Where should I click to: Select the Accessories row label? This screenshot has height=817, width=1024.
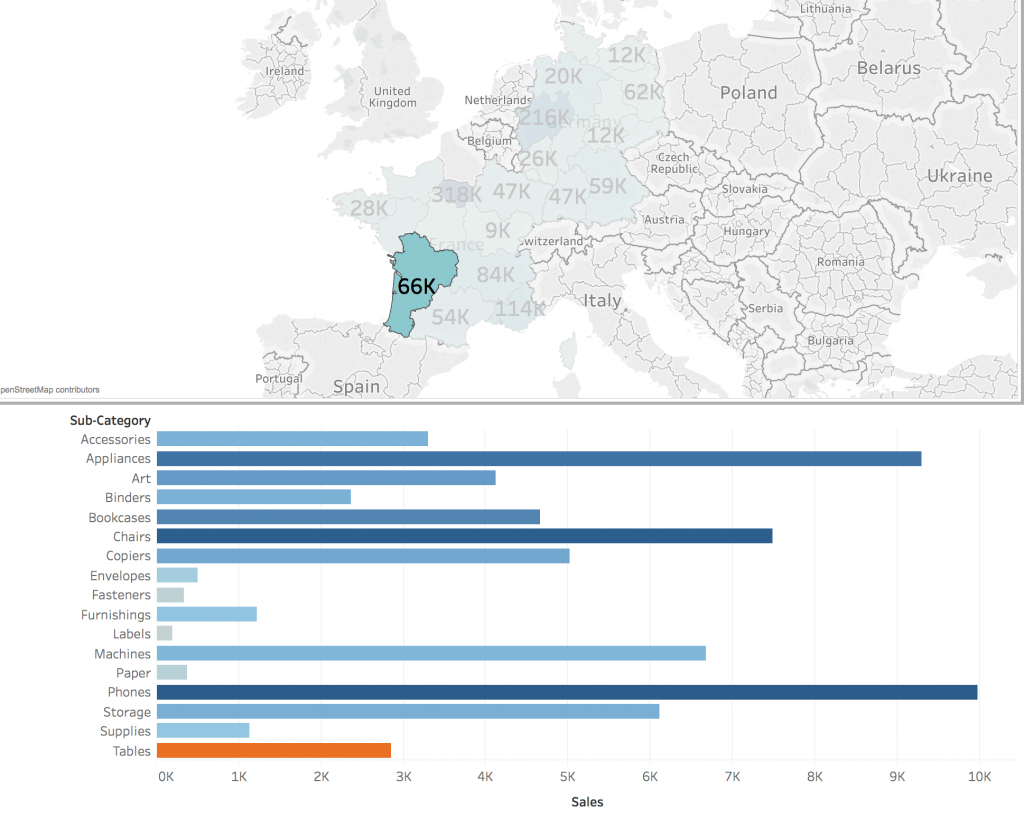point(115,439)
